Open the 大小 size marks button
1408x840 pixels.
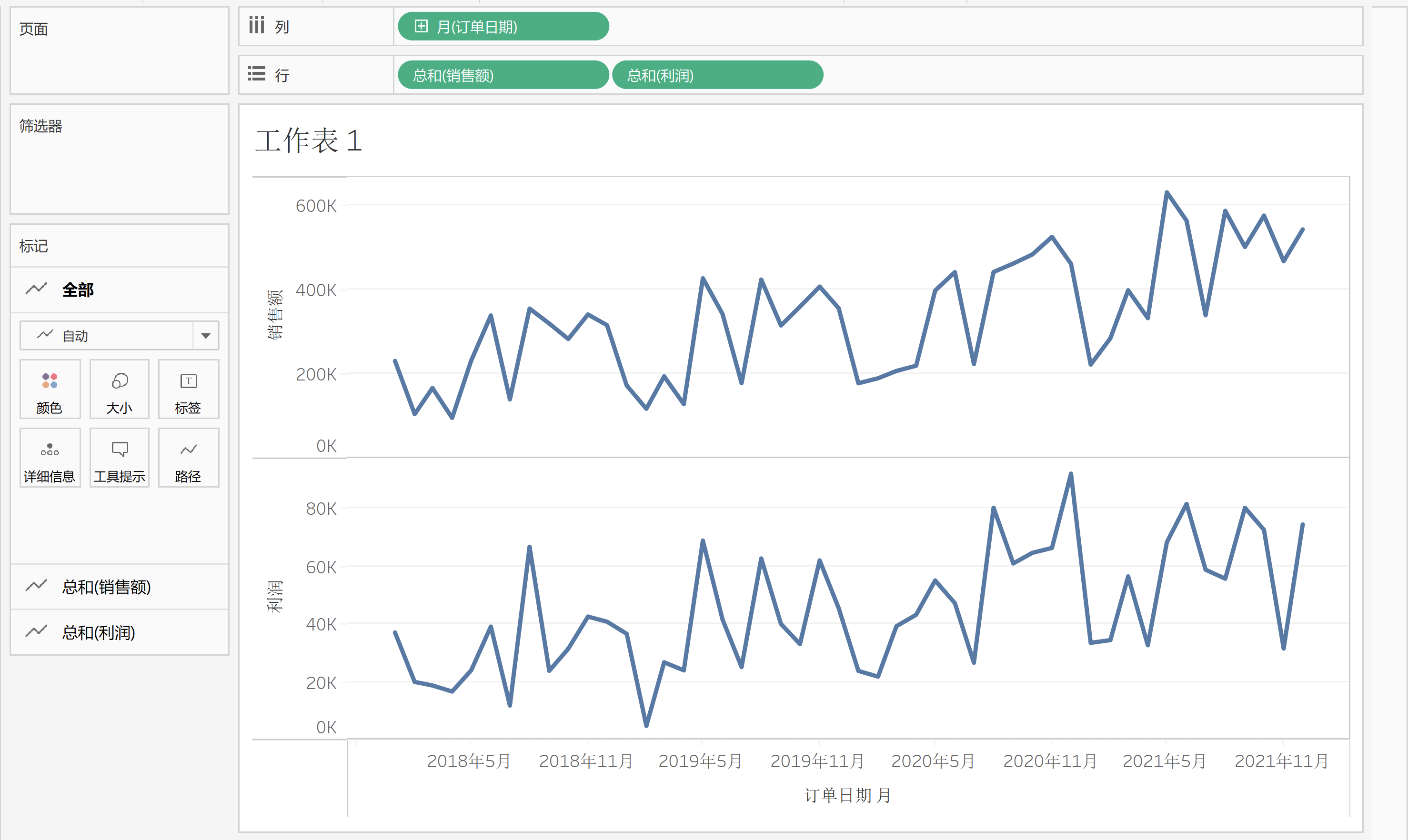[x=120, y=390]
